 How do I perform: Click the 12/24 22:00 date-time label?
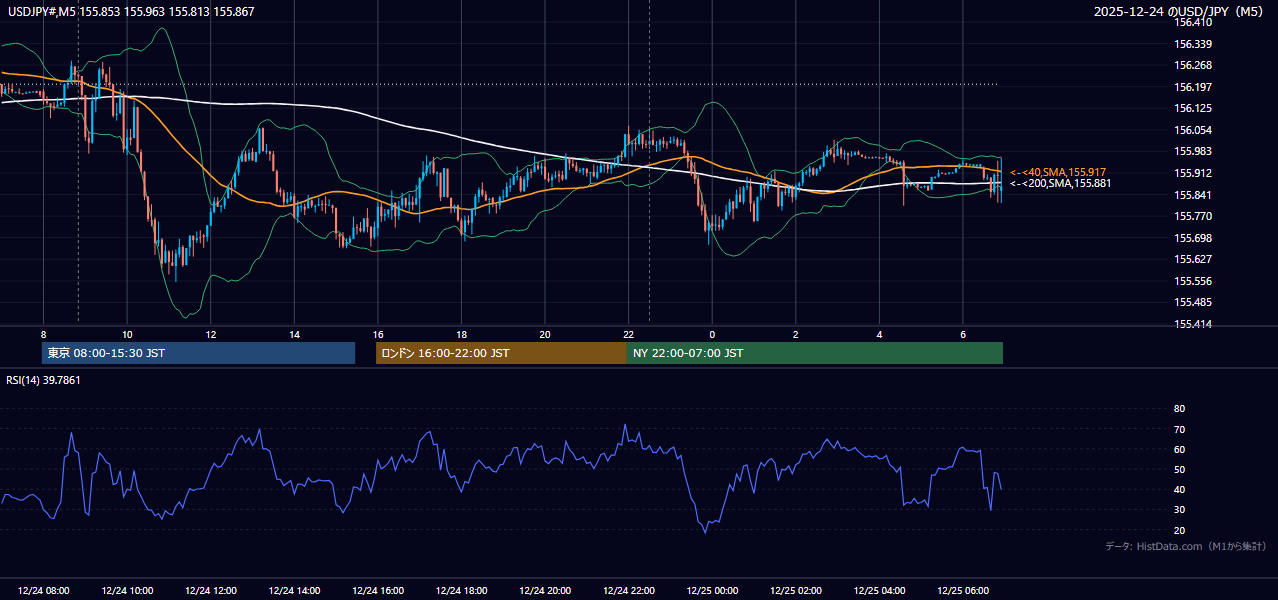(x=629, y=591)
